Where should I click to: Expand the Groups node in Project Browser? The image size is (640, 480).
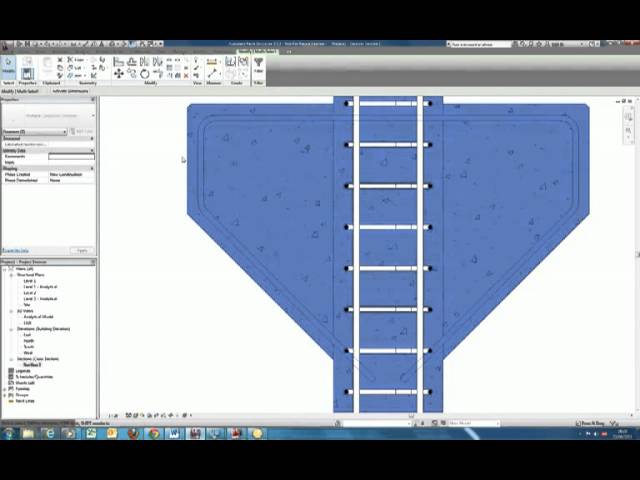click(5, 395)
